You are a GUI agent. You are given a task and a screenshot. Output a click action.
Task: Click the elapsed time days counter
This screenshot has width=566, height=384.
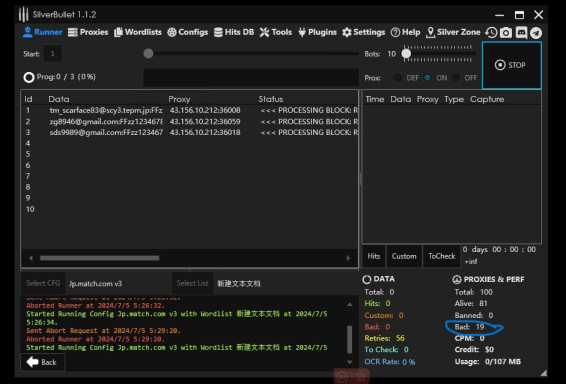click(500, 250)
